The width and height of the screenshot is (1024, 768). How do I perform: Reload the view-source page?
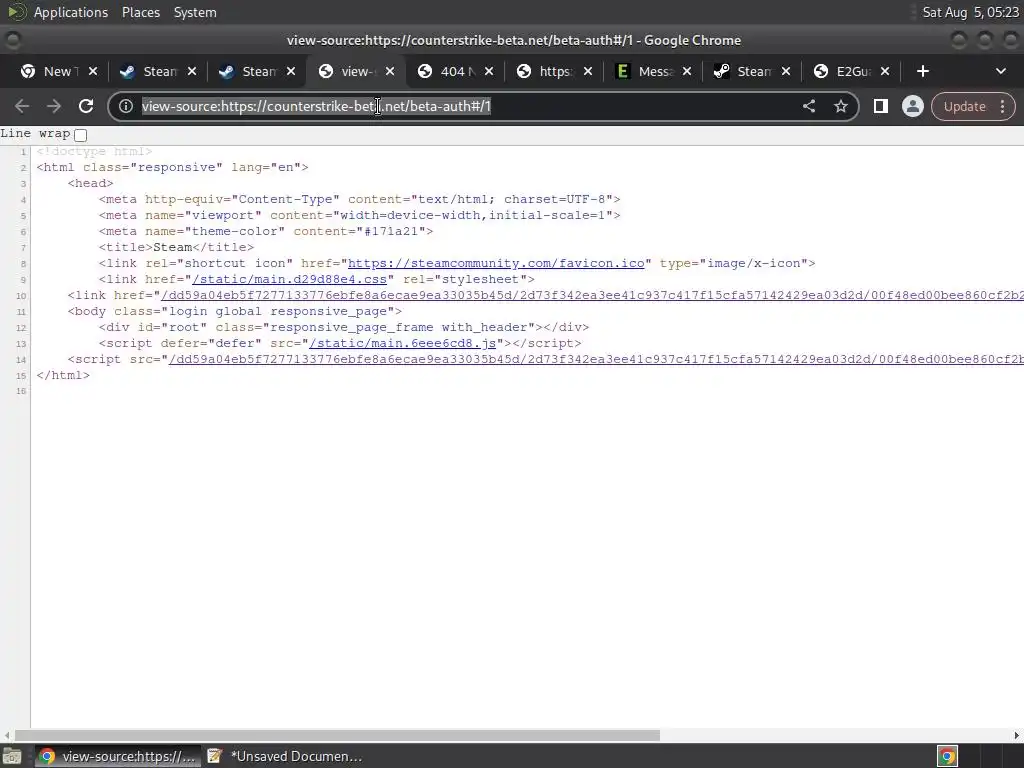tap(86, 106)
